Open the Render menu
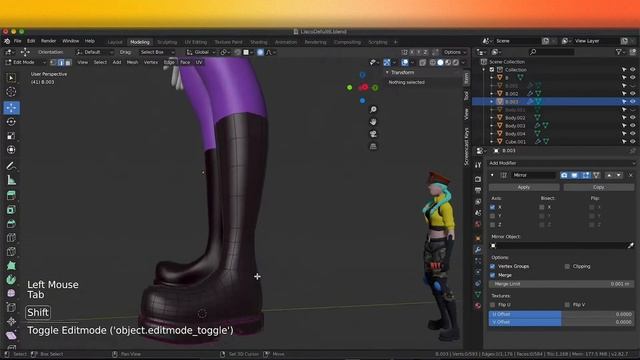The height and width of the screenshot is (360, 640). pyautogui.click(x=48, y=41)
